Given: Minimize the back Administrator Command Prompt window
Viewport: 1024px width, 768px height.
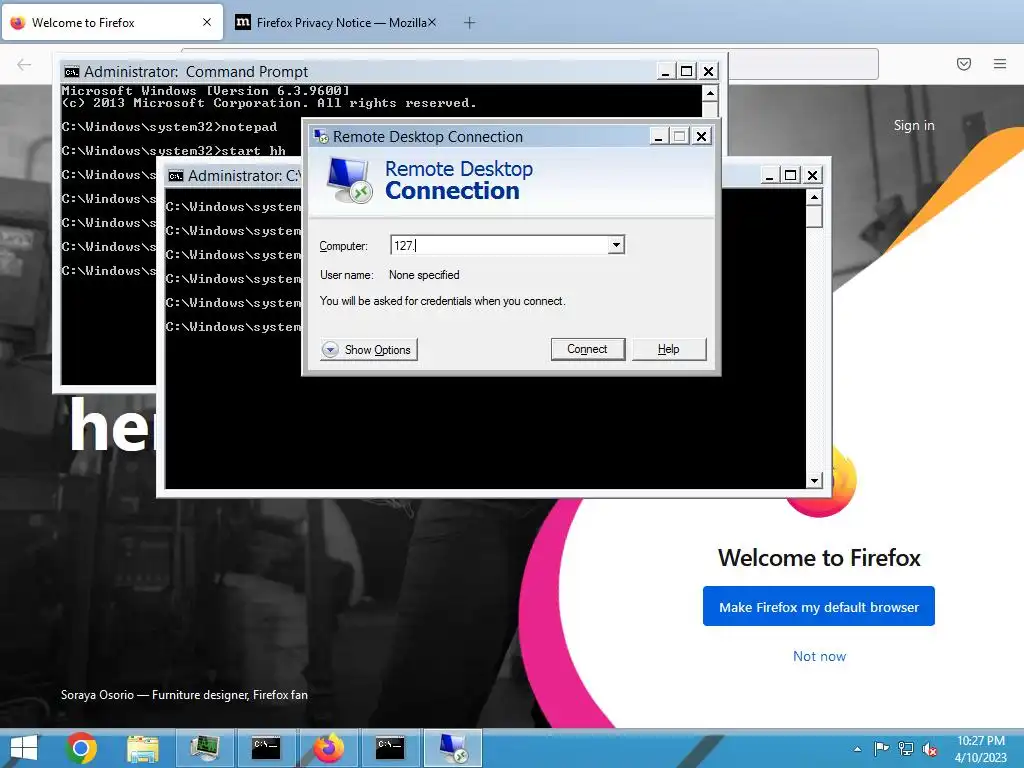Looking at the screenshot, I should tap(665, 71).
